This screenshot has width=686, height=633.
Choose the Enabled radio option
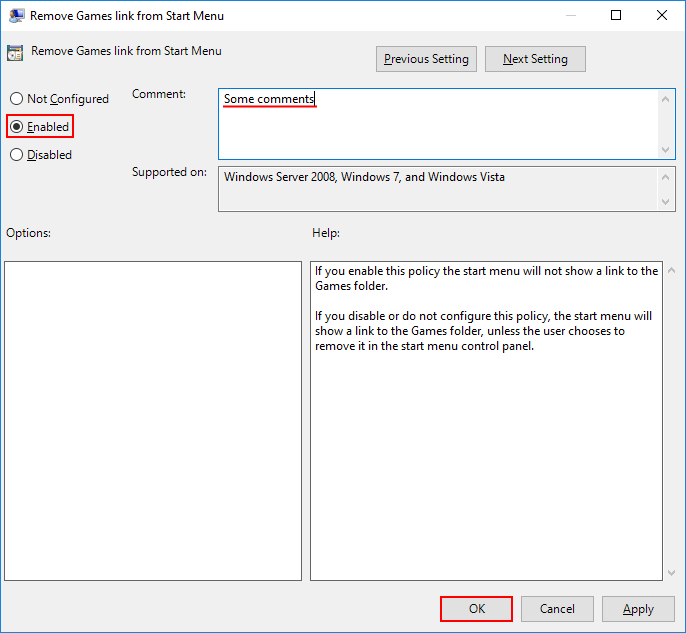click(x=17, y=127)
